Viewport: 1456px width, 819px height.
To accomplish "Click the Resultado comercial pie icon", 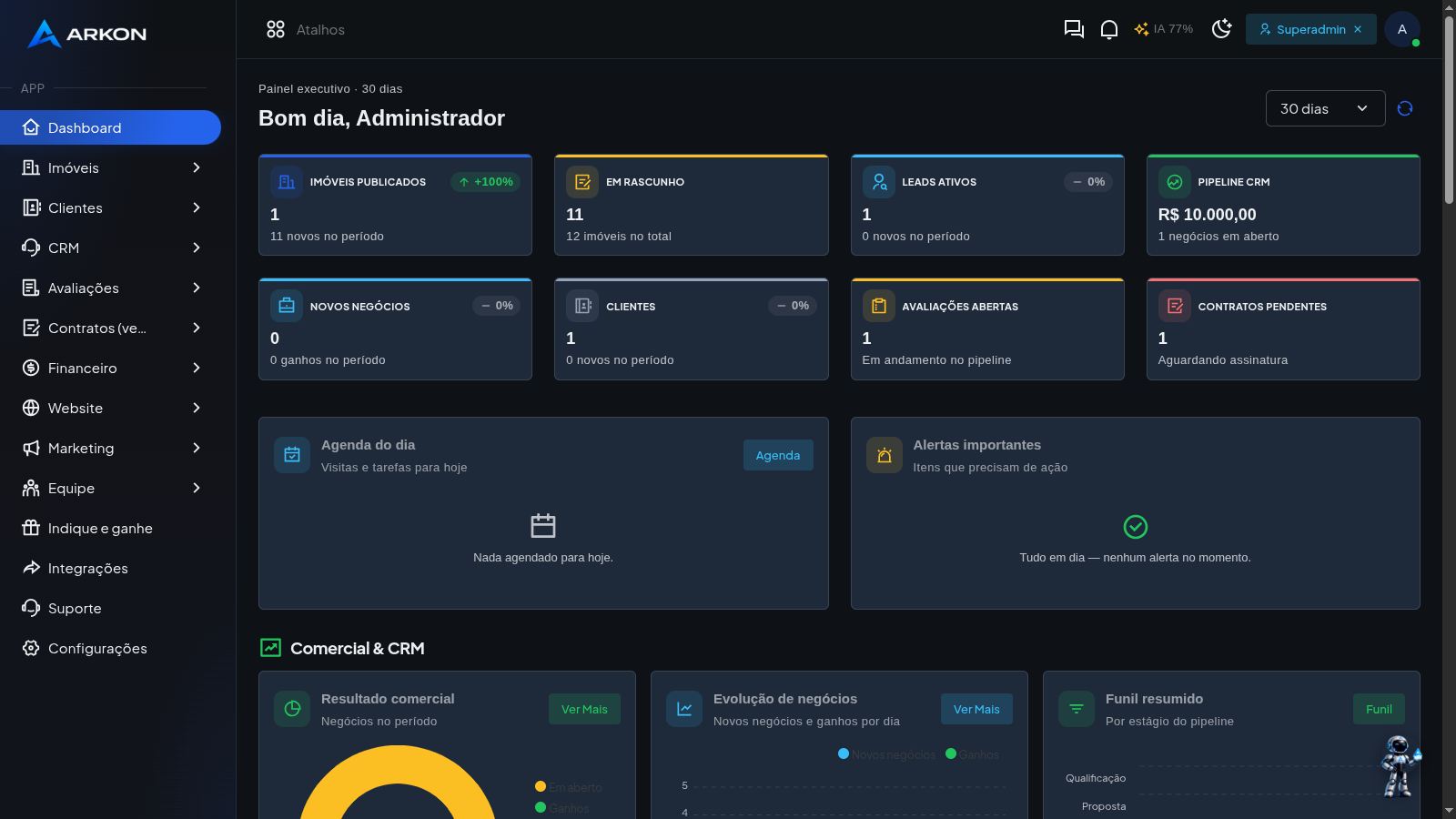I will tap(292, 709).
